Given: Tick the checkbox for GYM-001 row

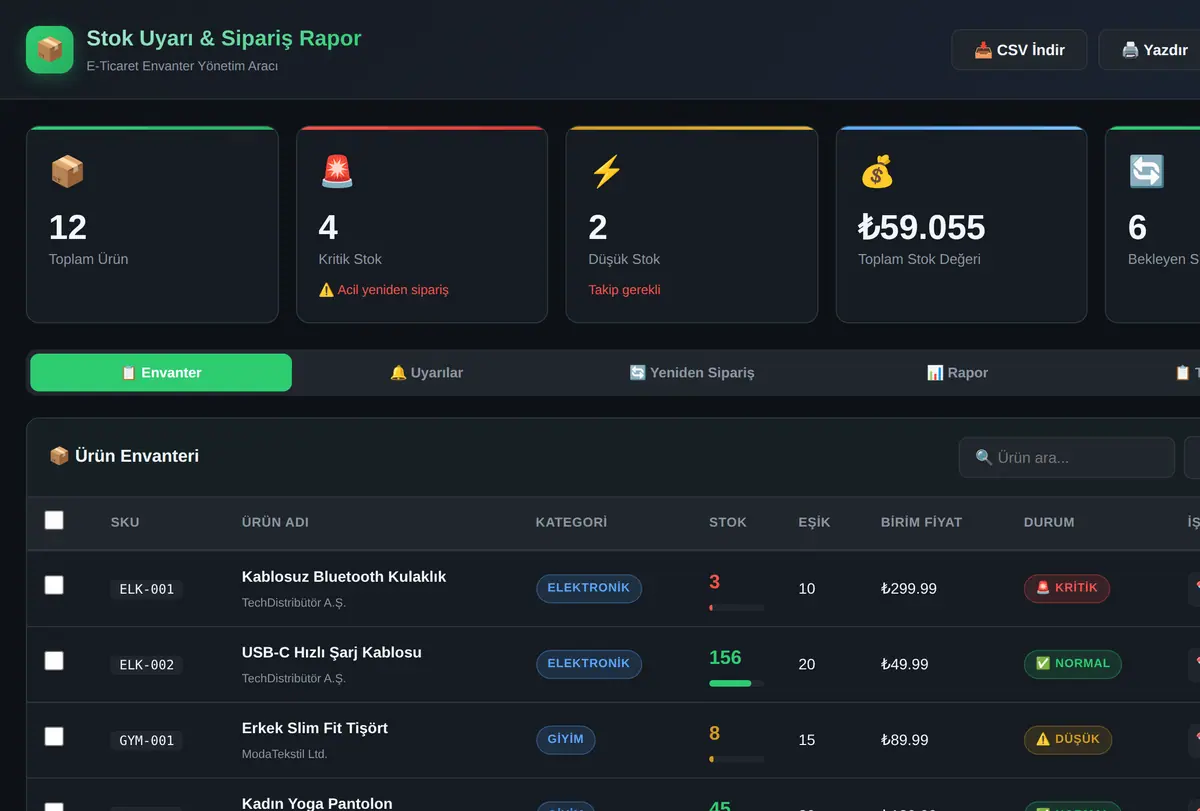Looking at the screenshot, I should [54, 737].
